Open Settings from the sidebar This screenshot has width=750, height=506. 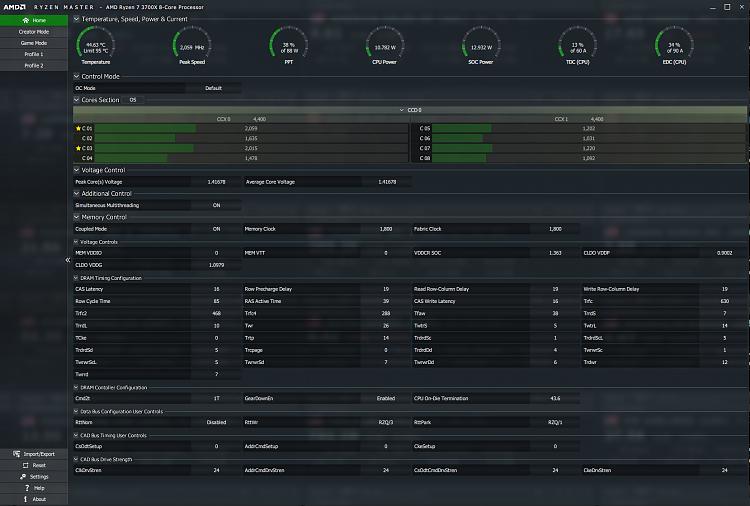[x=34, y=477]
